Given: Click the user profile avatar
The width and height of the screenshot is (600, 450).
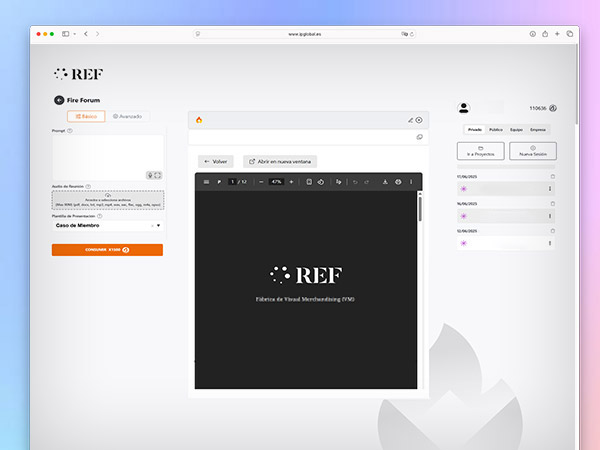Looking at the screenshot, I should coord(464,108).
